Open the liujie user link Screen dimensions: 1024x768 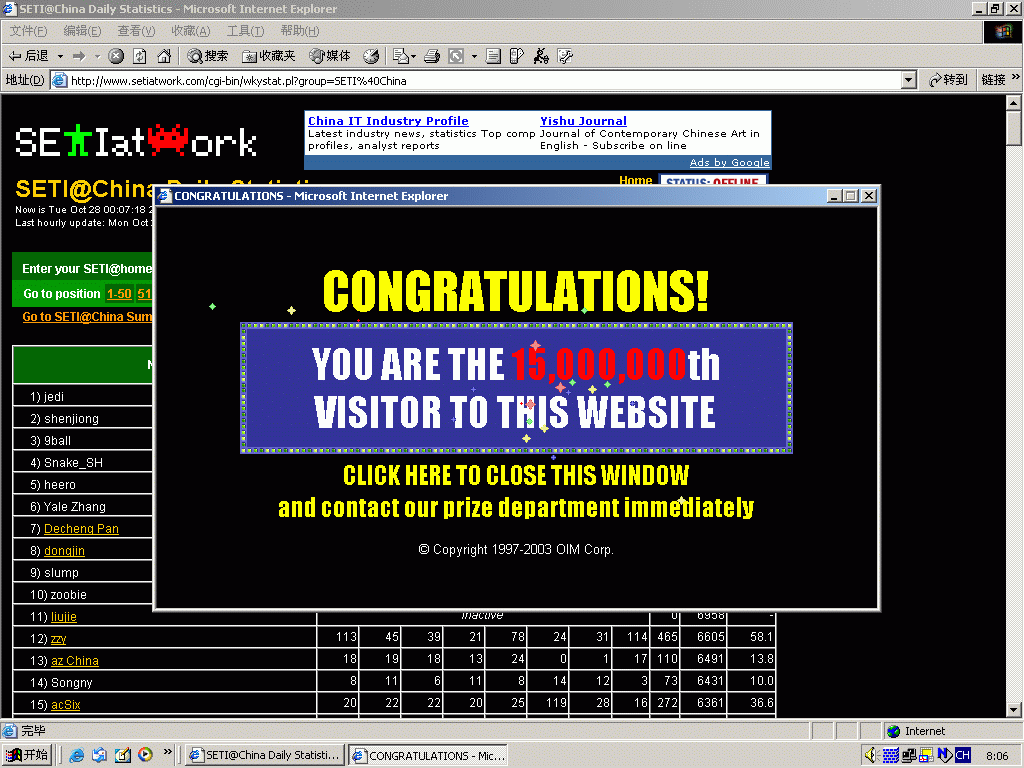click(x=63, y=616)
